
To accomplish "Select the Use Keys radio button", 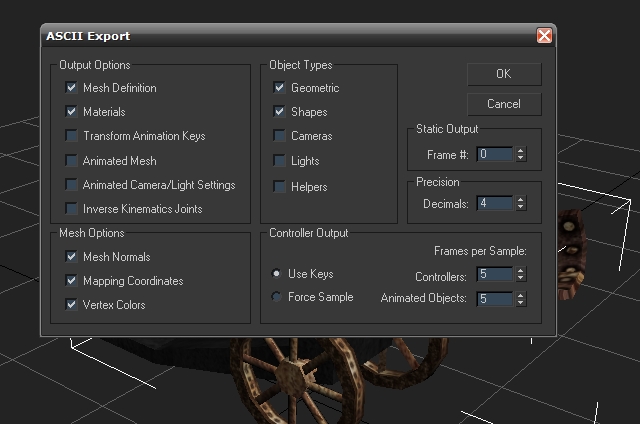I will [276, 273].
